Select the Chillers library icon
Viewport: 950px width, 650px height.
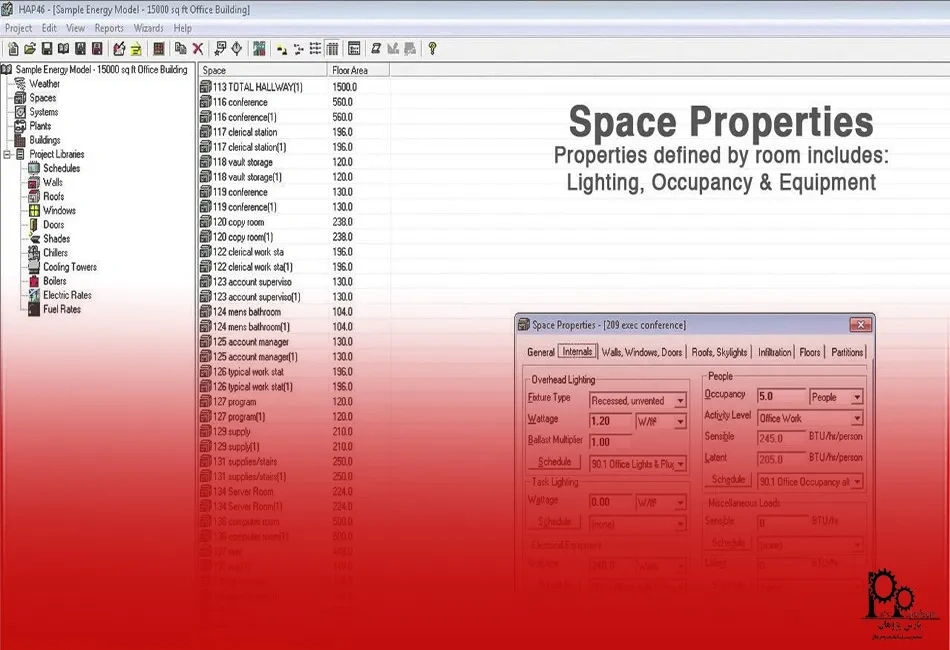32,253
